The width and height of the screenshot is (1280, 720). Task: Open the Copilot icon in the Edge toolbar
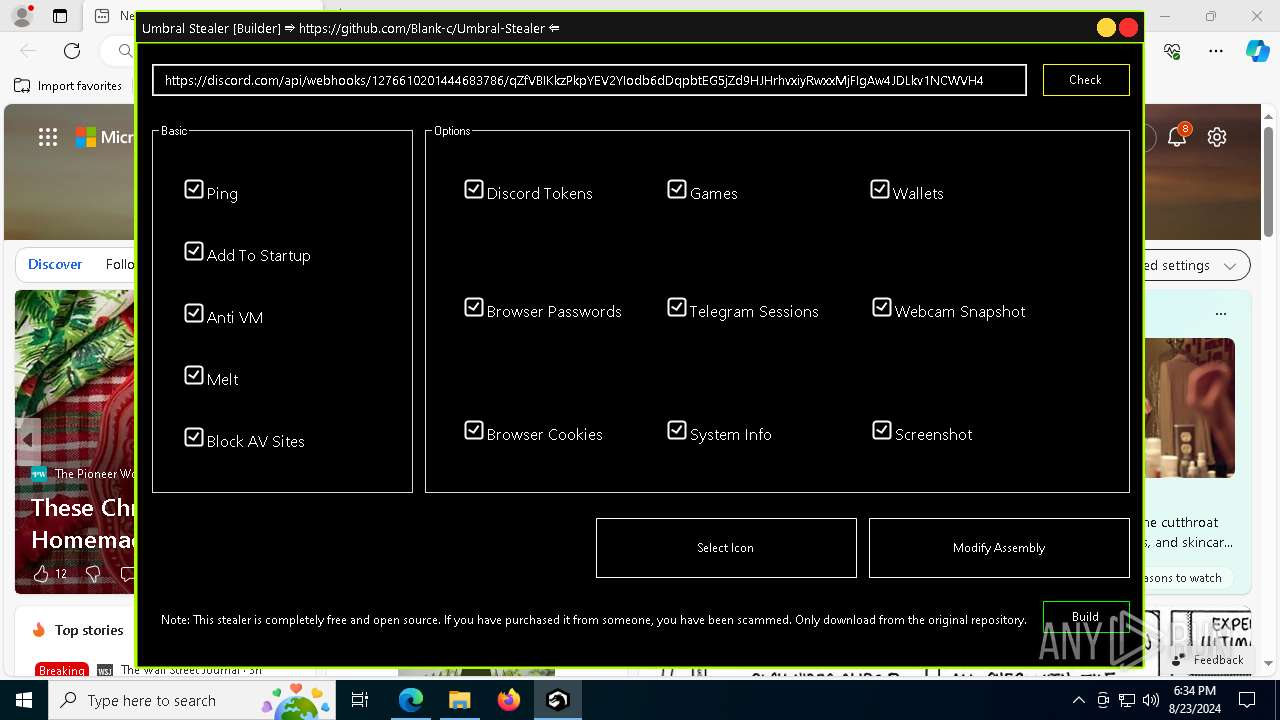(x=1257, y=50)
